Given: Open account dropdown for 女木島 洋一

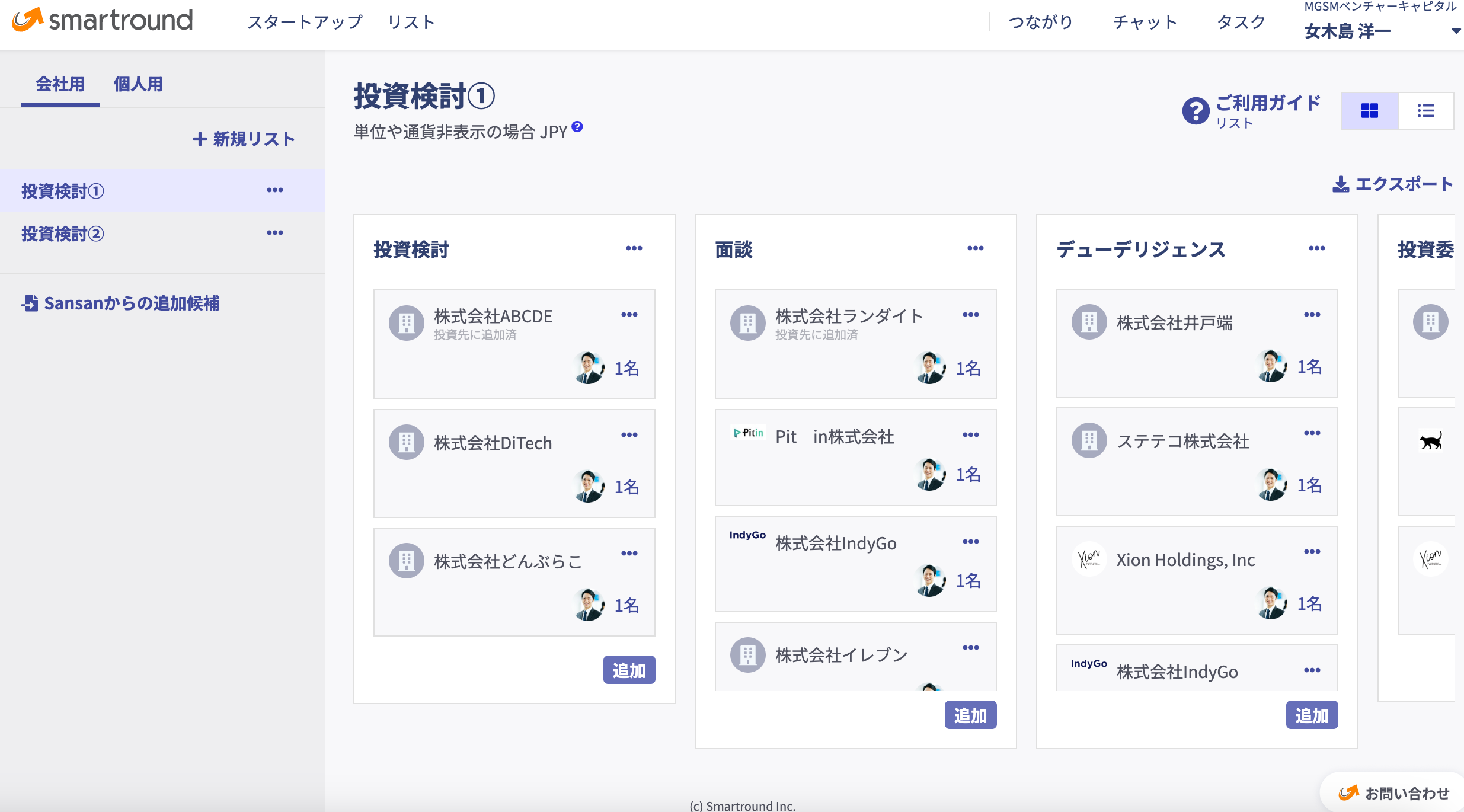Looking at the screenshot, I should (x=1455, y=31).
